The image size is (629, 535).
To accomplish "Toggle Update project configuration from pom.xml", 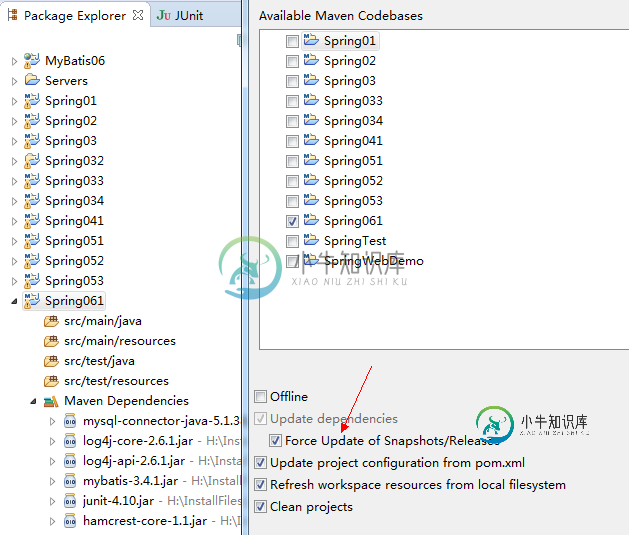I will 260,463.
